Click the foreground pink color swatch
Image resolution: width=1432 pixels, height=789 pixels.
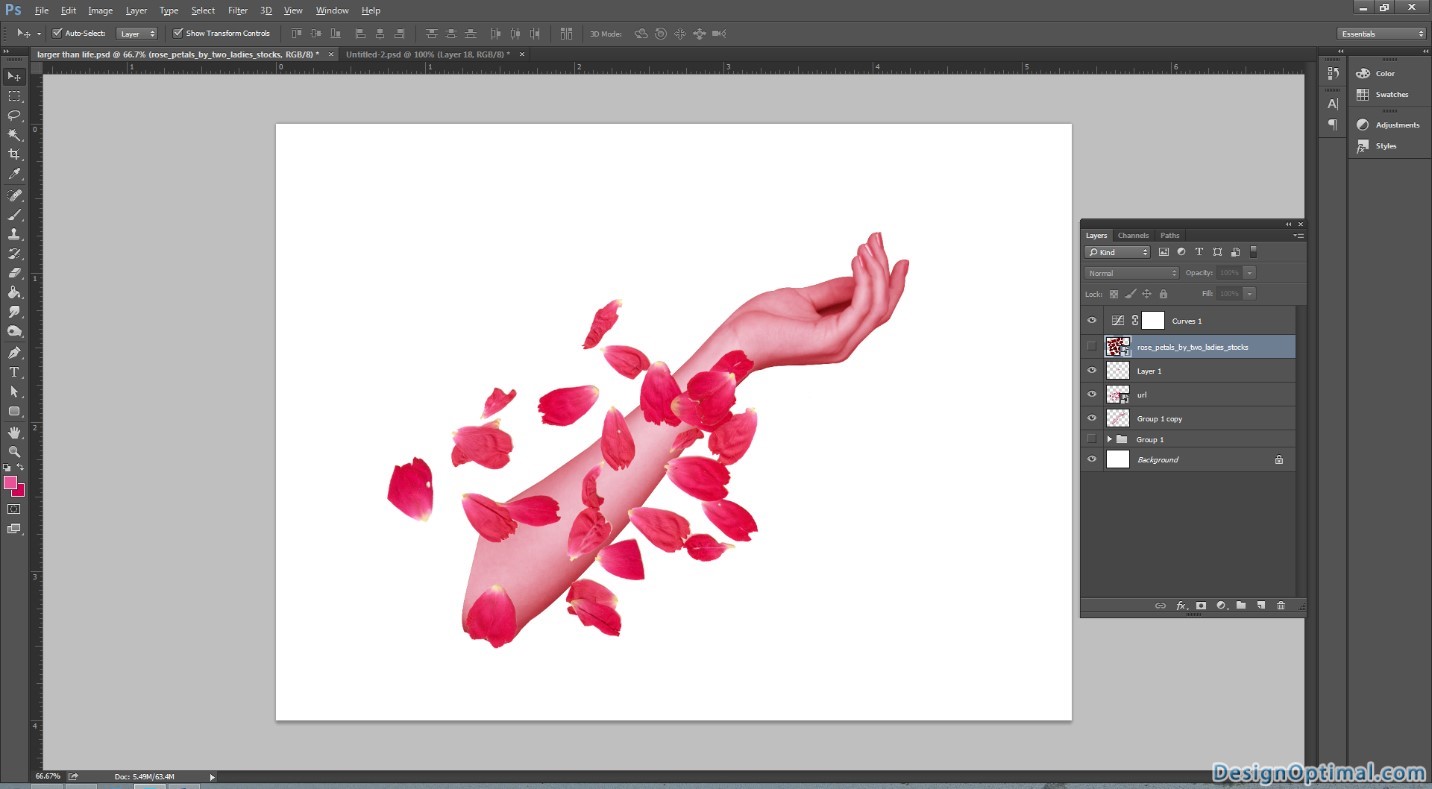click(10, 483)
